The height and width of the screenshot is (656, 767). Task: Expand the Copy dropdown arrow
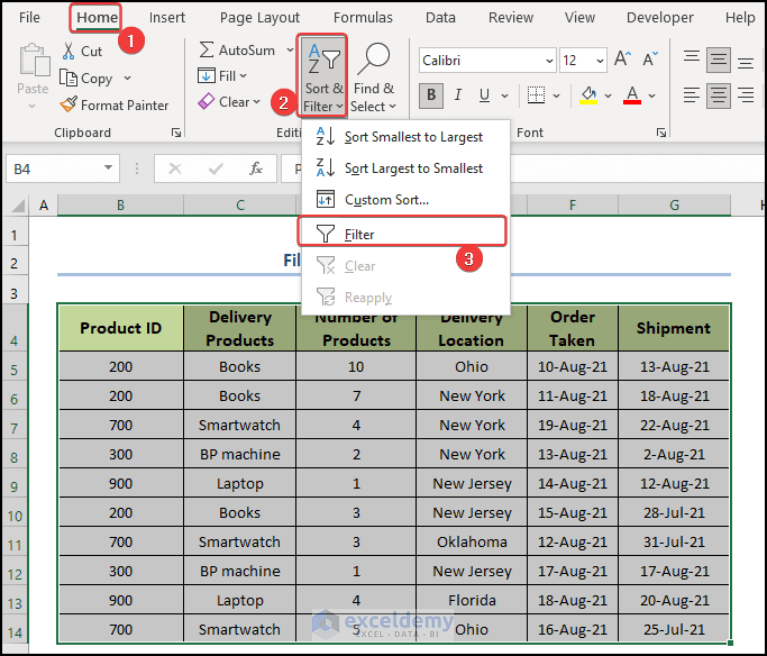pos(127,78)
